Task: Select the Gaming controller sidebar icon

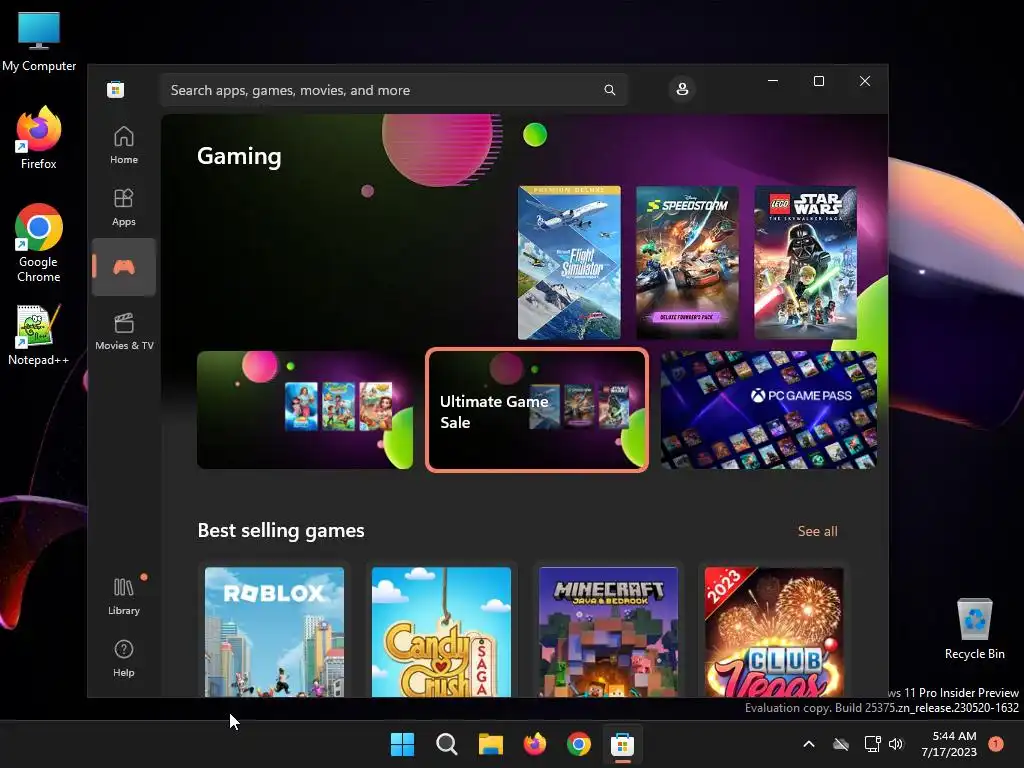Action: point(123,266)
